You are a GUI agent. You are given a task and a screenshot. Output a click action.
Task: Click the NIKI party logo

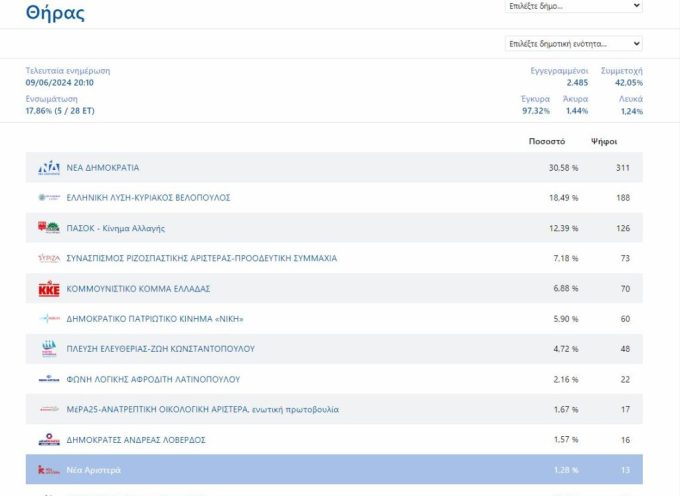(49, 318)
